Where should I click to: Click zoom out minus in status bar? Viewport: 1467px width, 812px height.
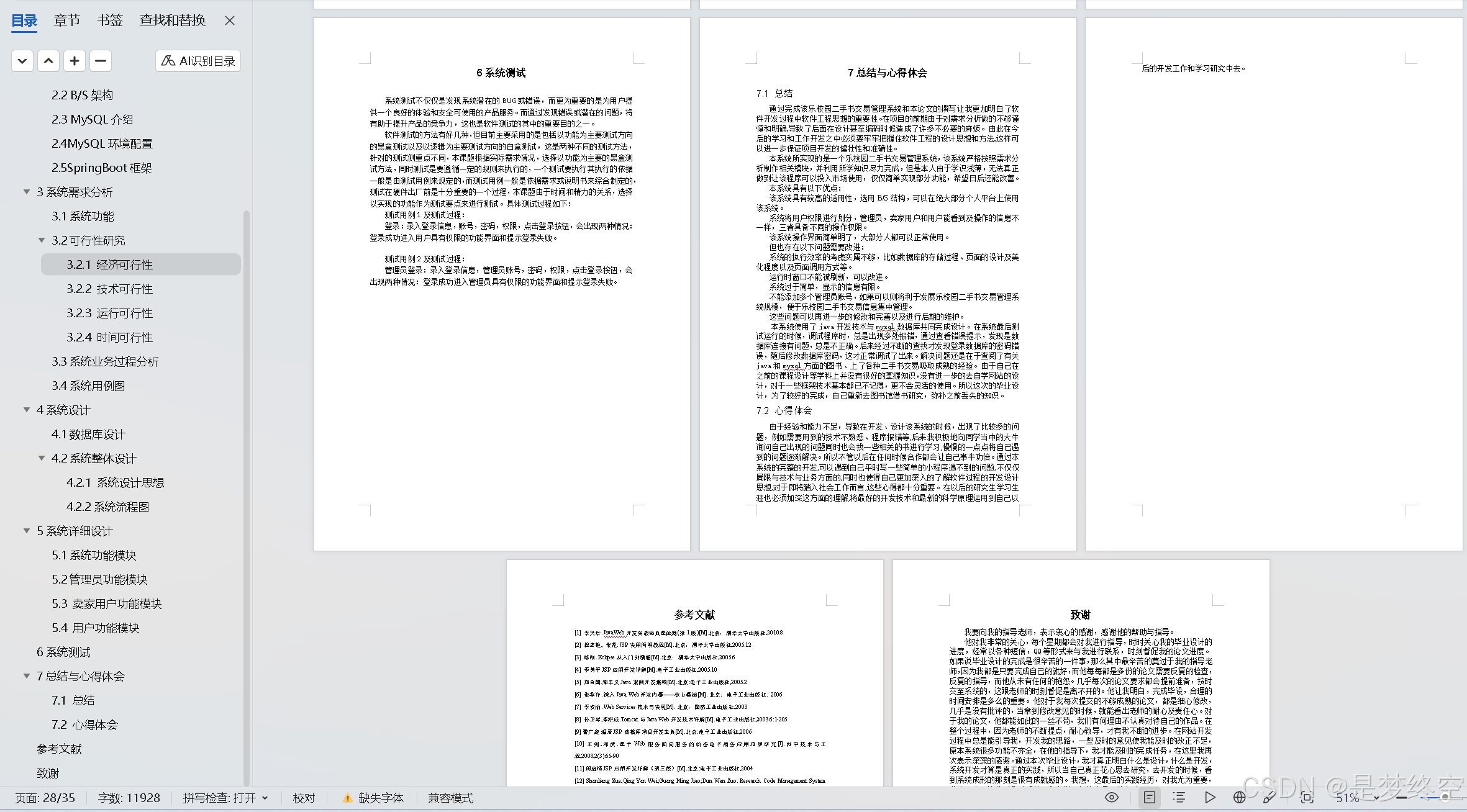pos(1401,798)
